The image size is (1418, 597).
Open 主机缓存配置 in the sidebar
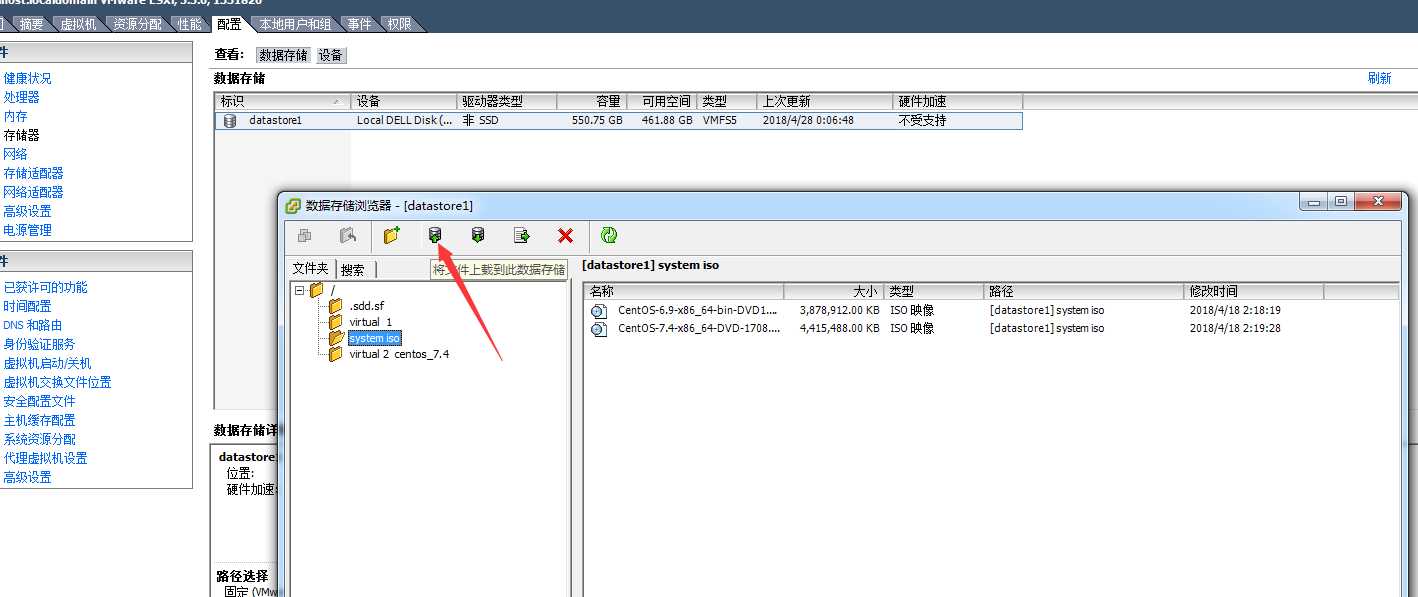tap(39, 420)
